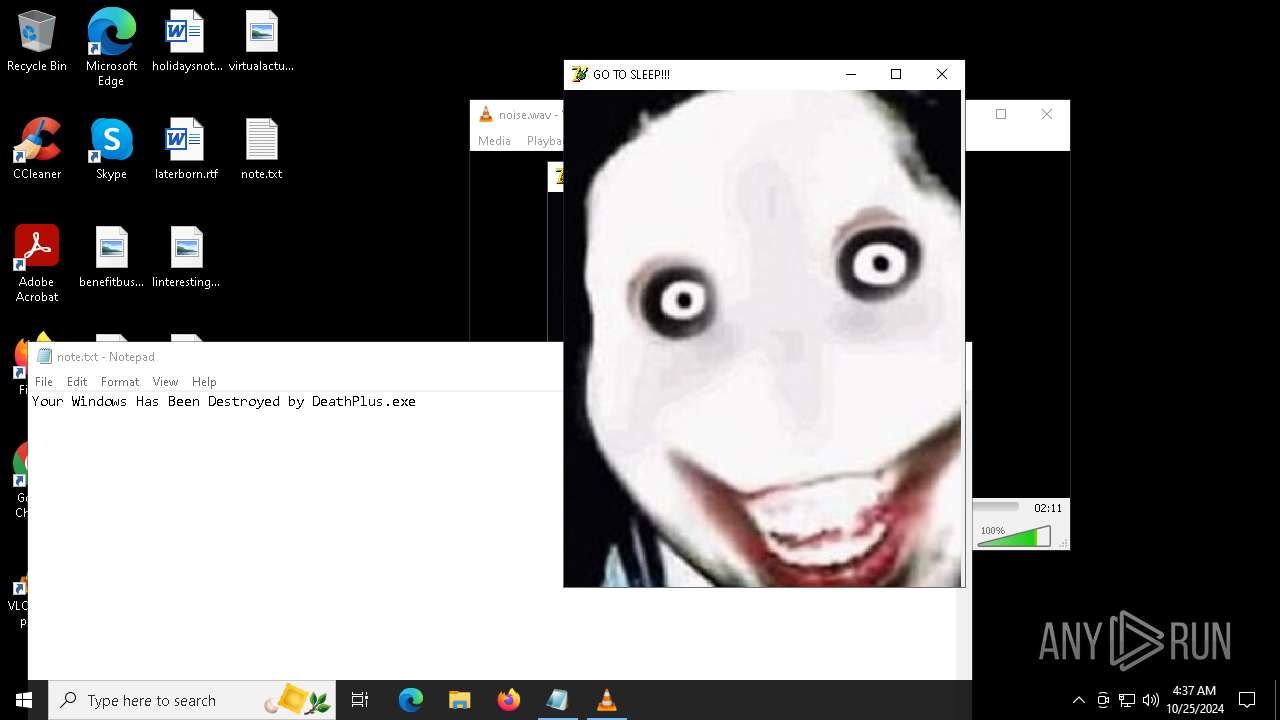This screenshot has height=720, width=1280.
Task: Close the GO TO SLEEP!!! window
Action: (941, 74)
